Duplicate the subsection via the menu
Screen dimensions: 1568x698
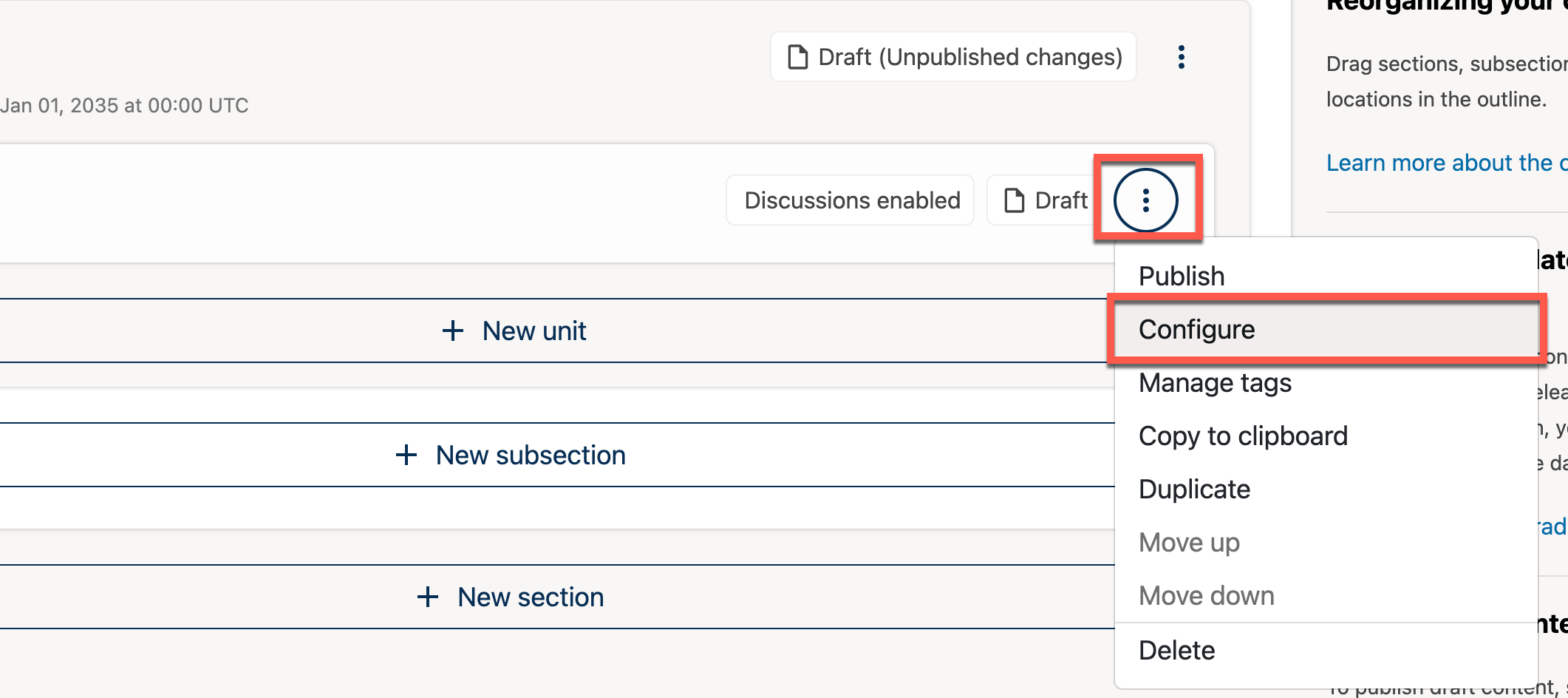tap(1194, 489)
